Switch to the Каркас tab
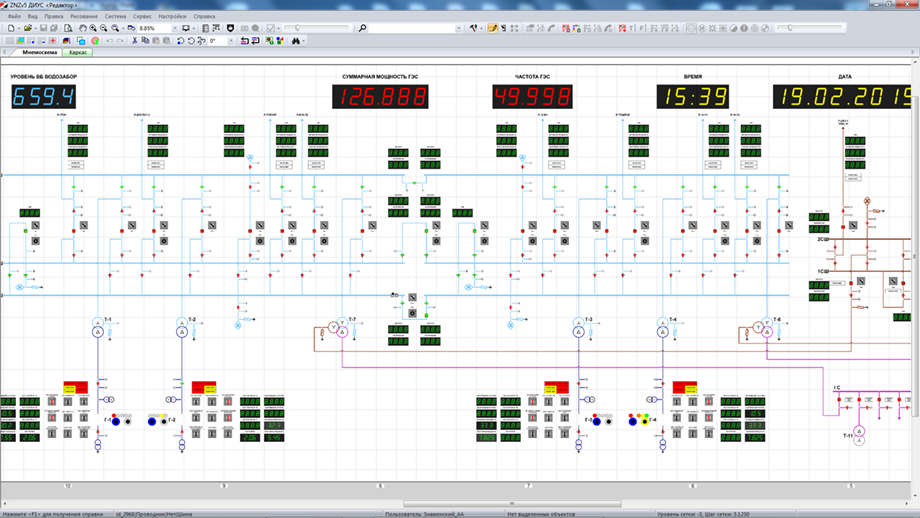 [79, 52]
